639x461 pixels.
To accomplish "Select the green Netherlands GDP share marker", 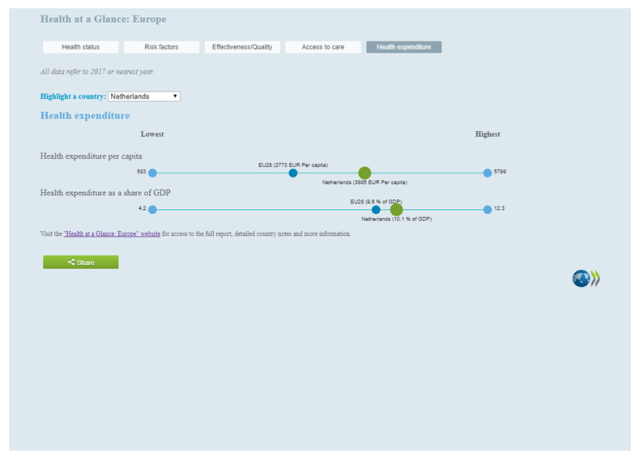I will (x=397, y=210).
